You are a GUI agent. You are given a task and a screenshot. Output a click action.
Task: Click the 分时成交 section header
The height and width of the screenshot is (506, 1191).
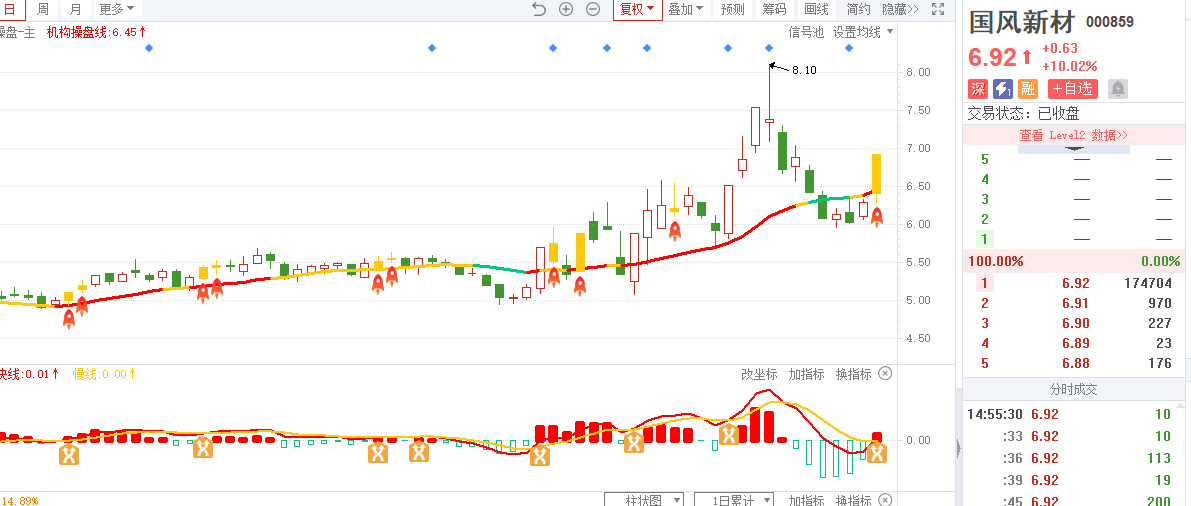click(1073, 390)
